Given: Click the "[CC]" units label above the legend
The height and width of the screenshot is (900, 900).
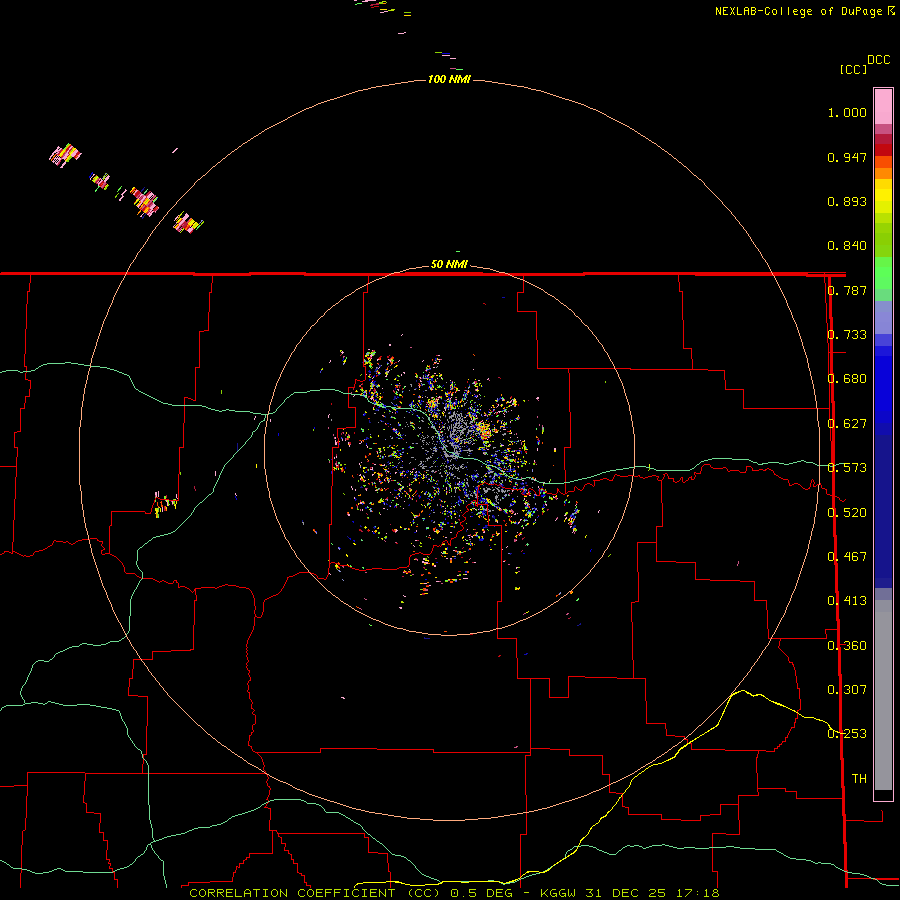Looking at the screenshot, I should [854, 69].
